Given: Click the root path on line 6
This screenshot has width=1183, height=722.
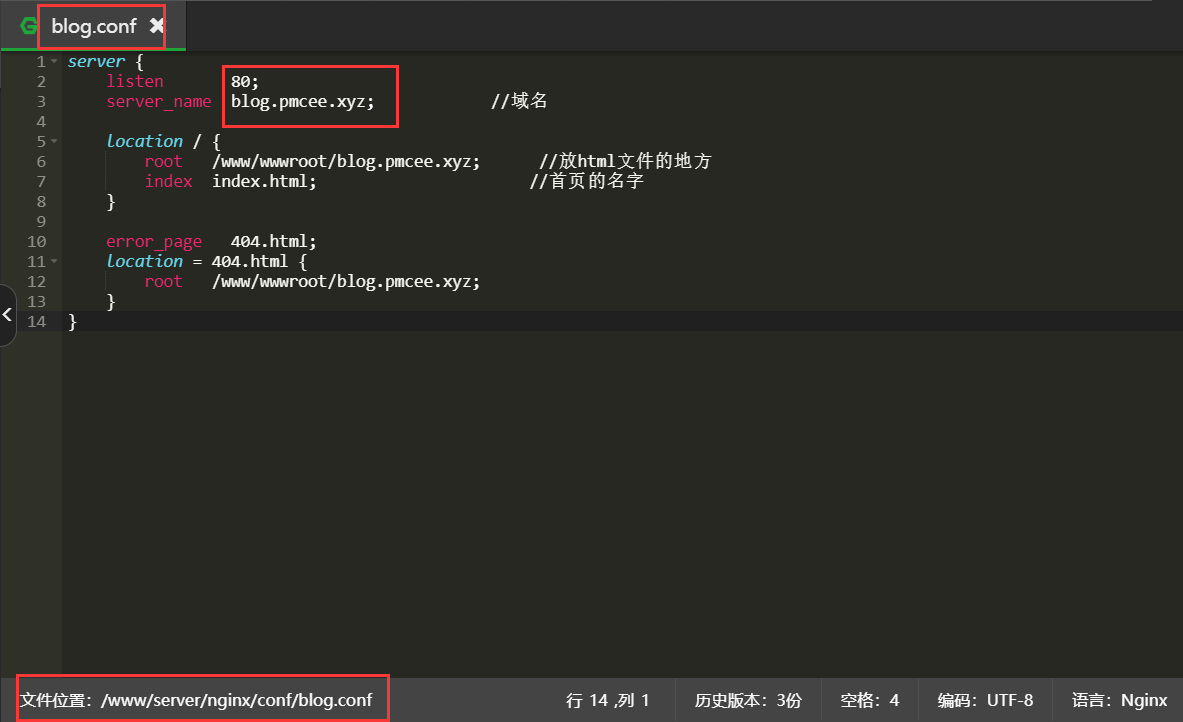Looking at the screenshot, I should [345, 161].
